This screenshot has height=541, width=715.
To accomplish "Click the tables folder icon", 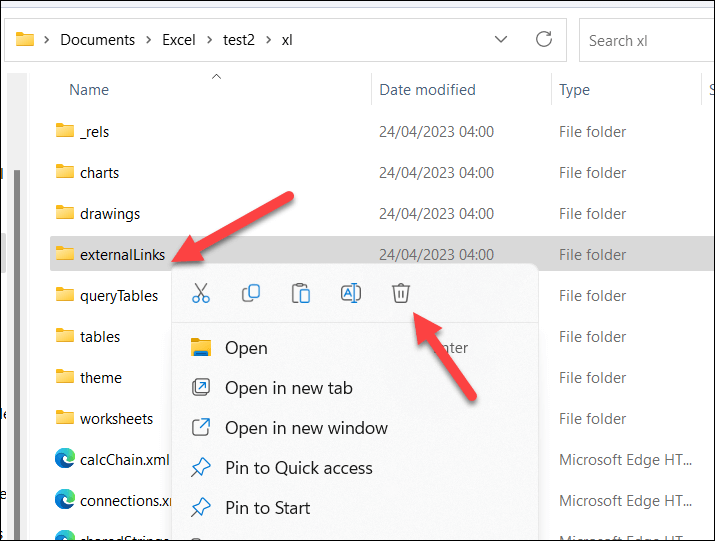I will click(65, 335).
